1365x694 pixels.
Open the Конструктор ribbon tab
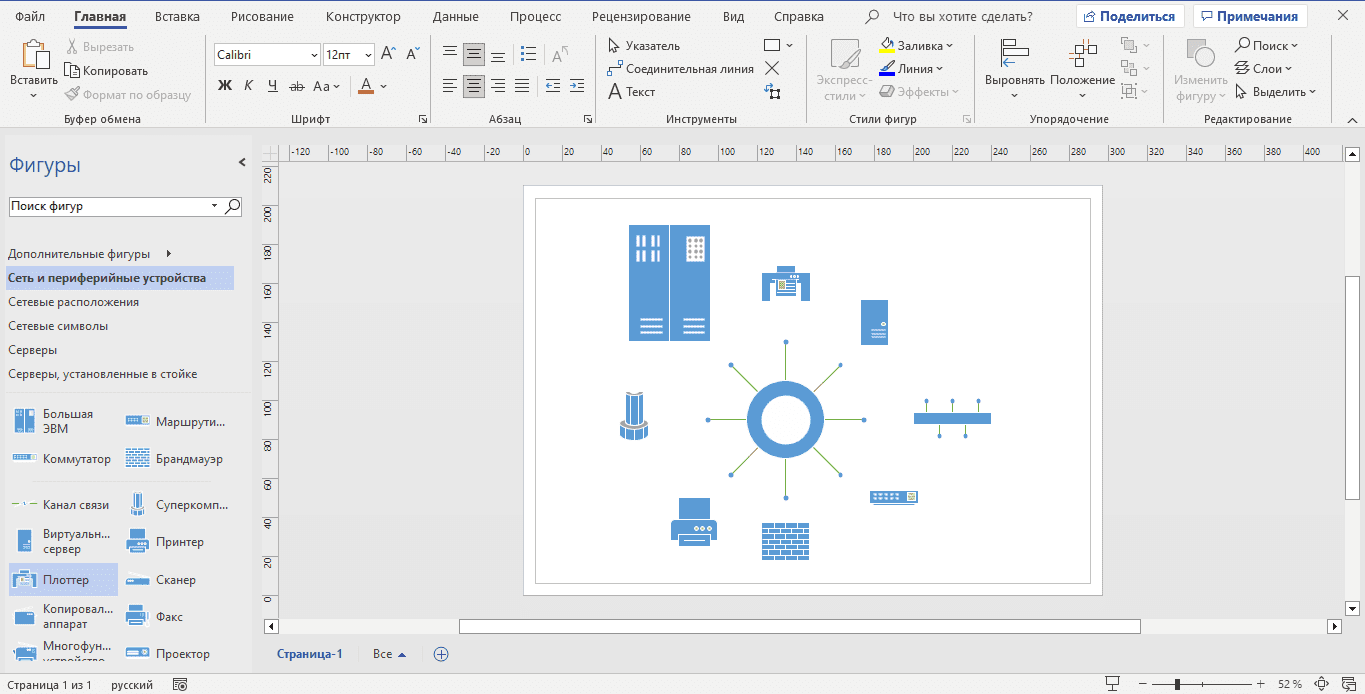tap(363, 17)
